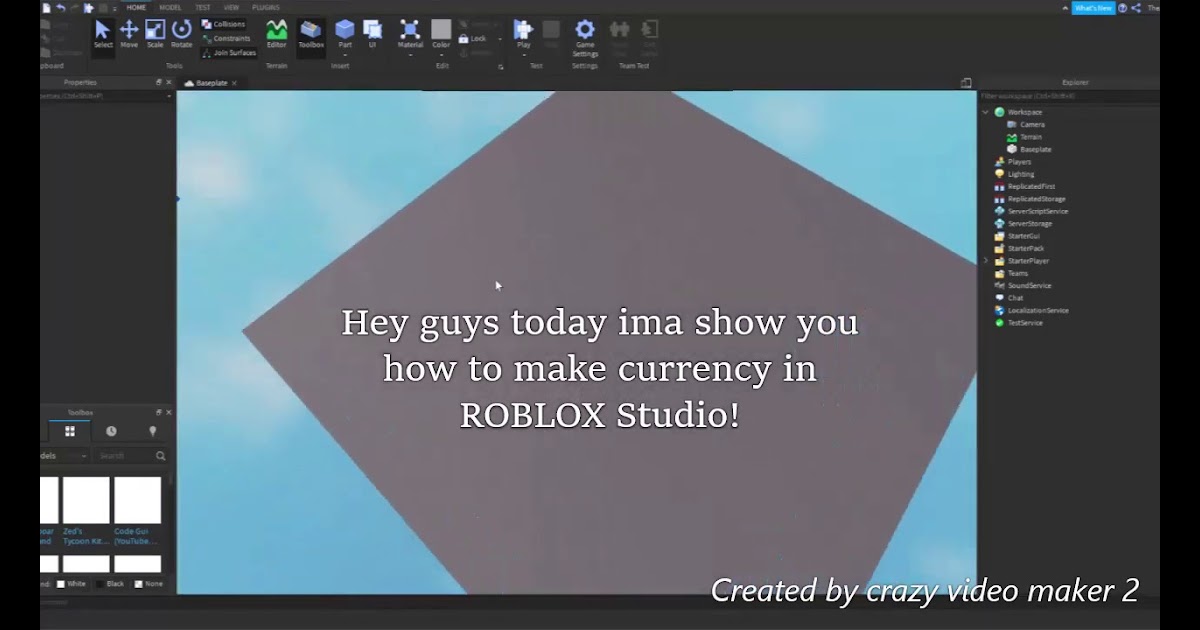Screen dimensions: 1200x630
Task: Close the Properties panel
Action: pyautogui.click(x=168, y=82)
